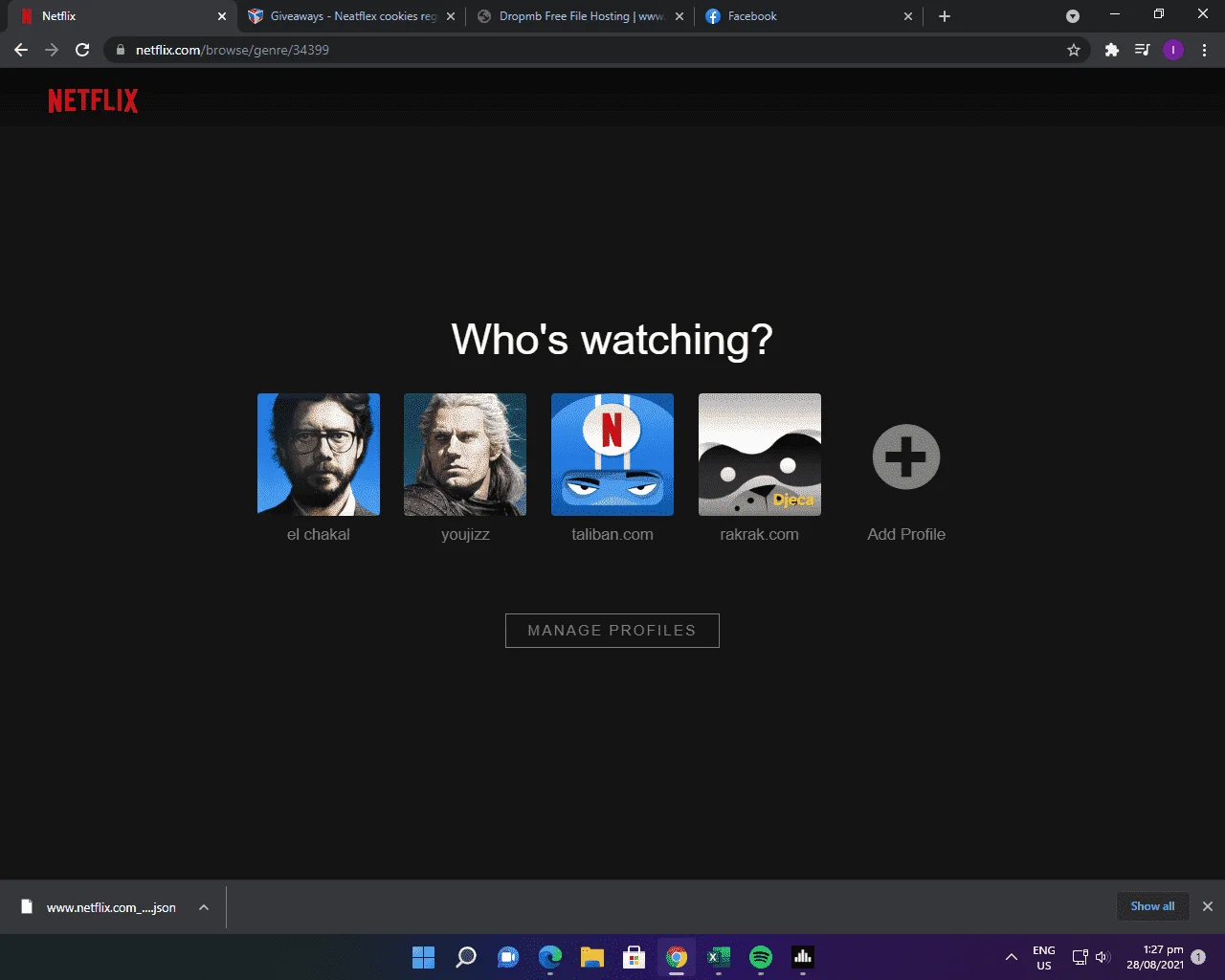The height and width of the screenshot is (980, 1225).
Task: Bookmark this page with star icon
Action: (1074, 50)
